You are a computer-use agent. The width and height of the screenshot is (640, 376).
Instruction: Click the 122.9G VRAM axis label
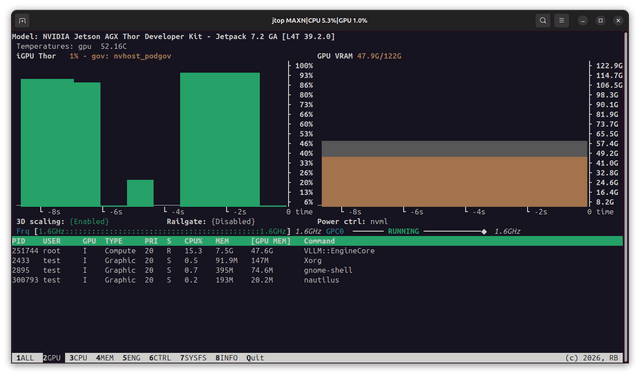click(x=609, y=66)
